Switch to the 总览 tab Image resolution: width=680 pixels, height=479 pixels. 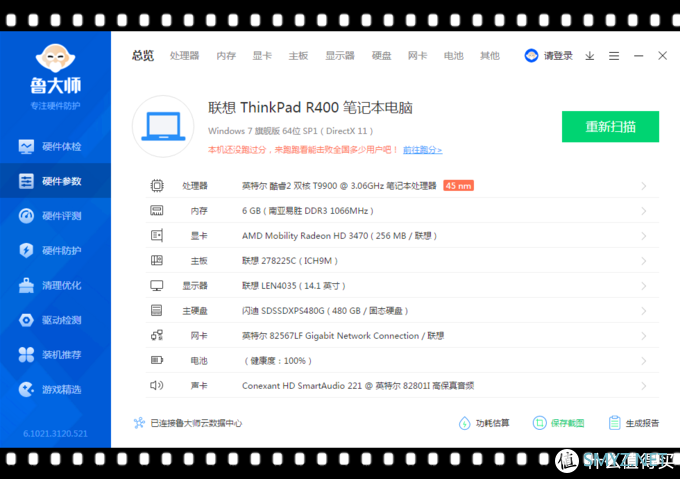point(143,55)
